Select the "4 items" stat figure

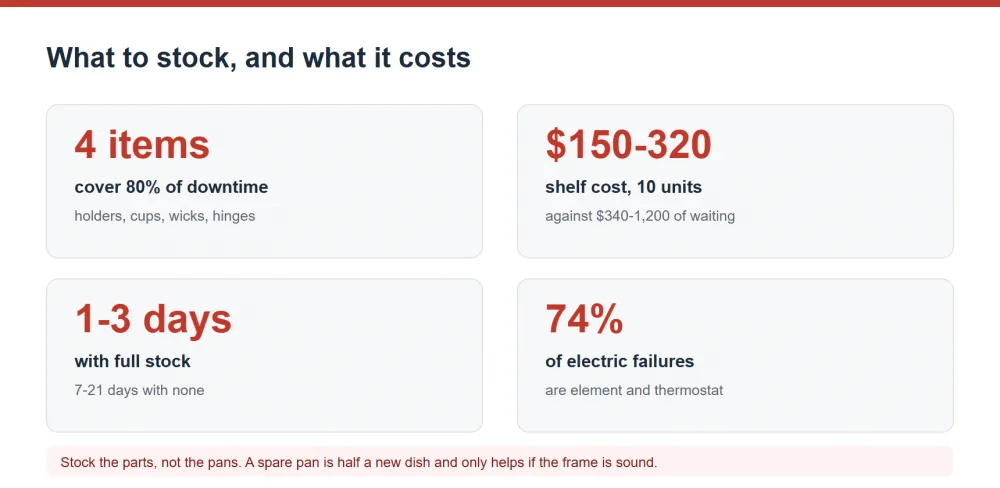click(x=142, y=144)
